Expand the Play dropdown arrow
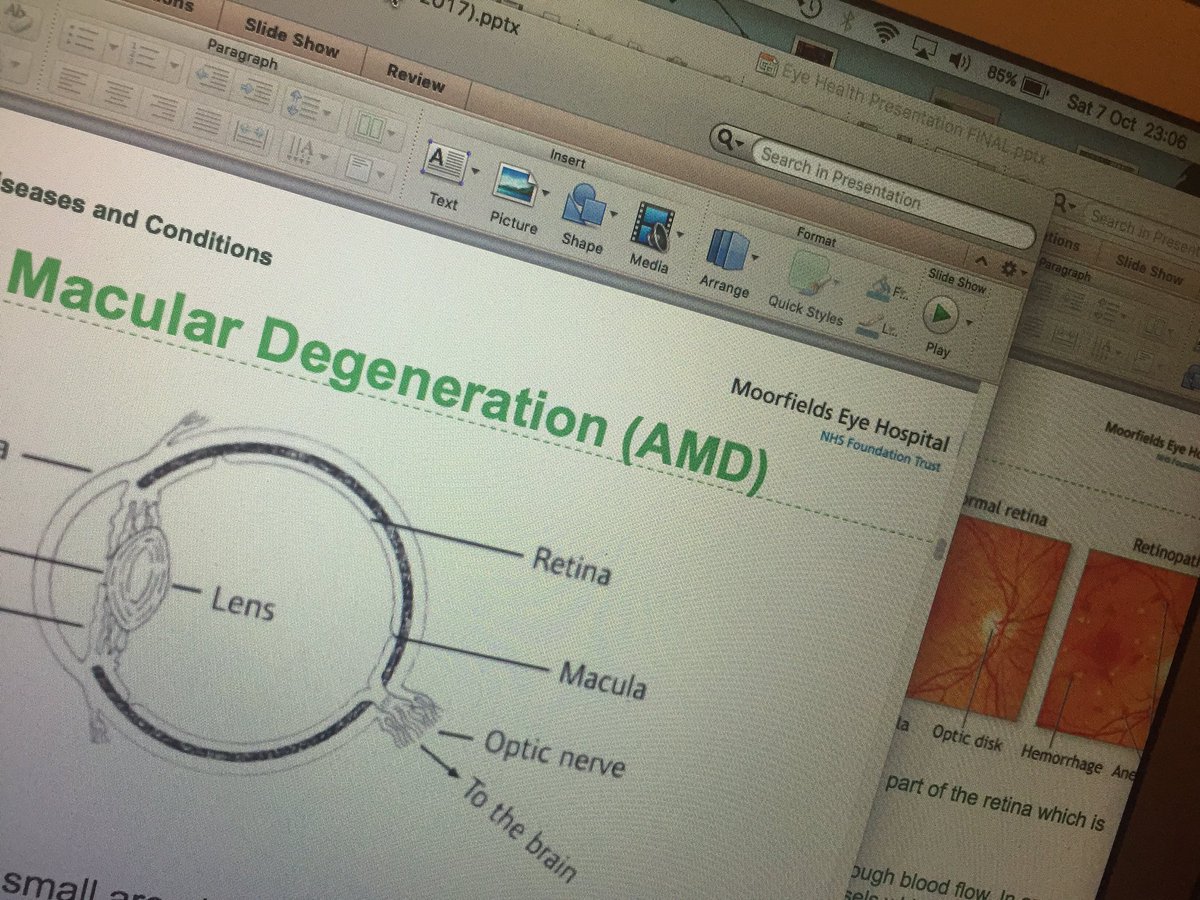This screenshot has width=1200, height=900. coord(969,322)
